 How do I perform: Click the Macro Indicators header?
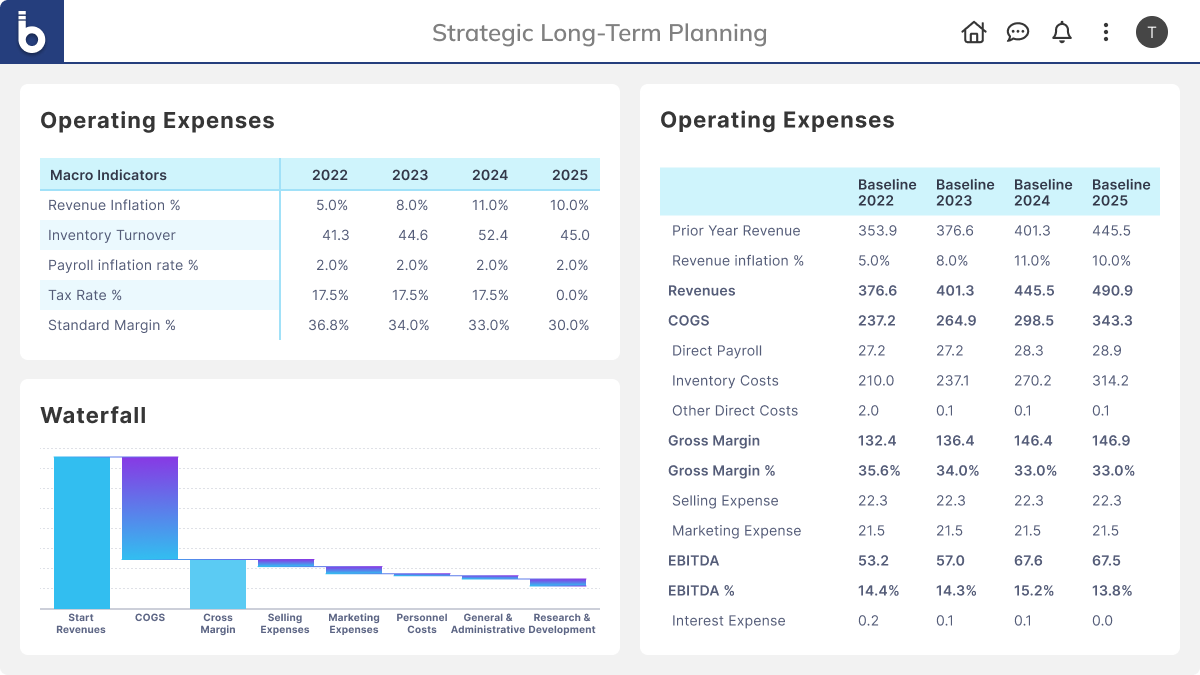(x=108, y=175)
